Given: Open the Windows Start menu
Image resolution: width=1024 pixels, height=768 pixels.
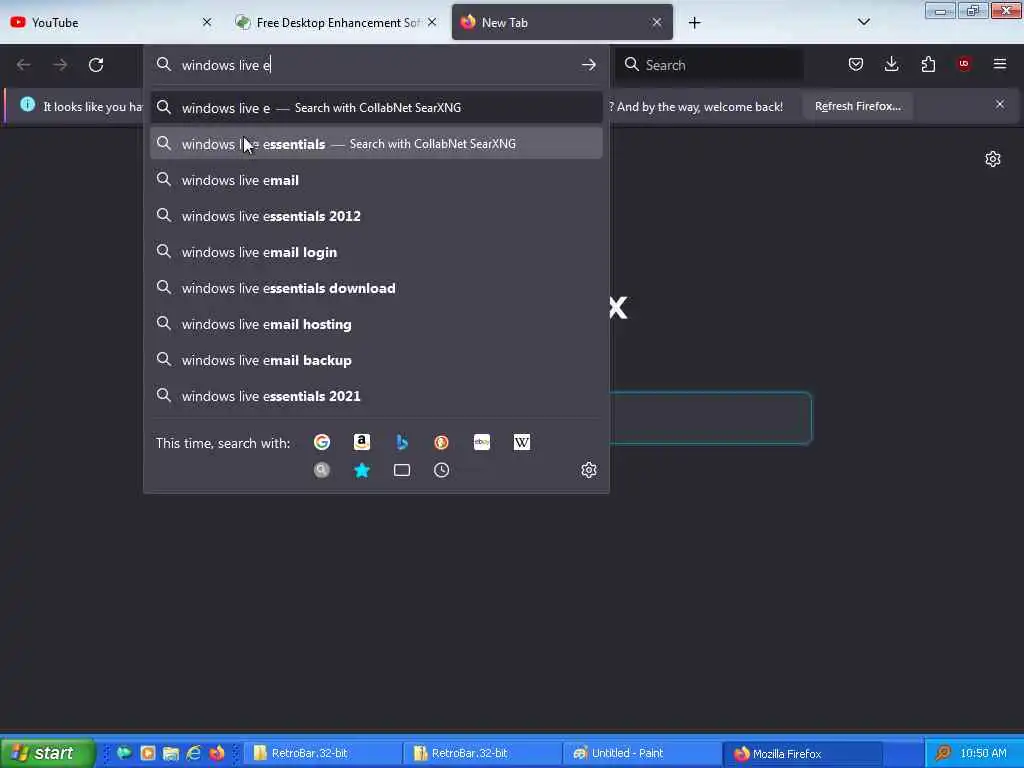Looking at the screenshot, I should [x=47, y=753].
